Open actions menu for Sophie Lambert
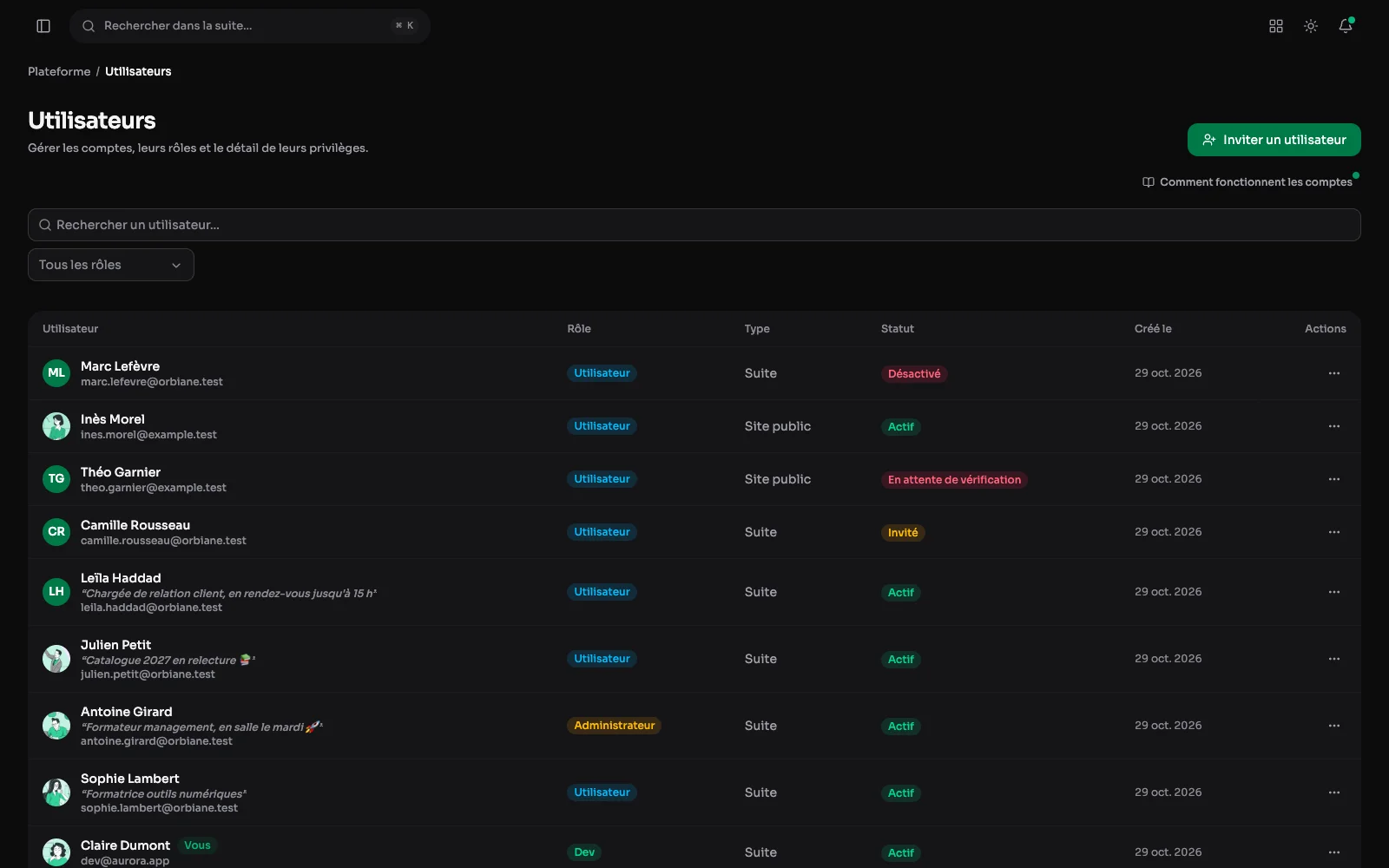 coord(1334,792)
